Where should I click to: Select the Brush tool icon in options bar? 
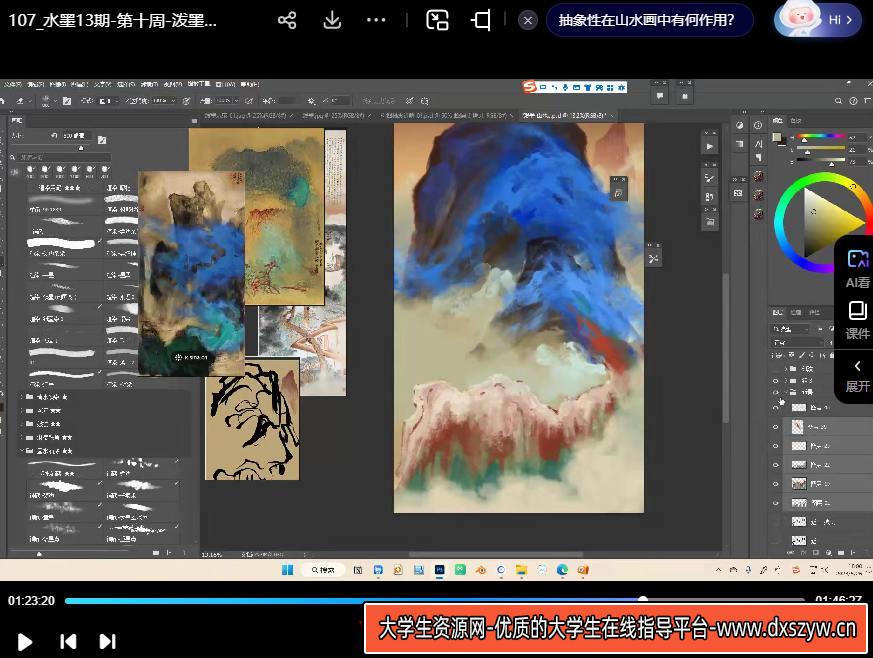coord(20,101)
